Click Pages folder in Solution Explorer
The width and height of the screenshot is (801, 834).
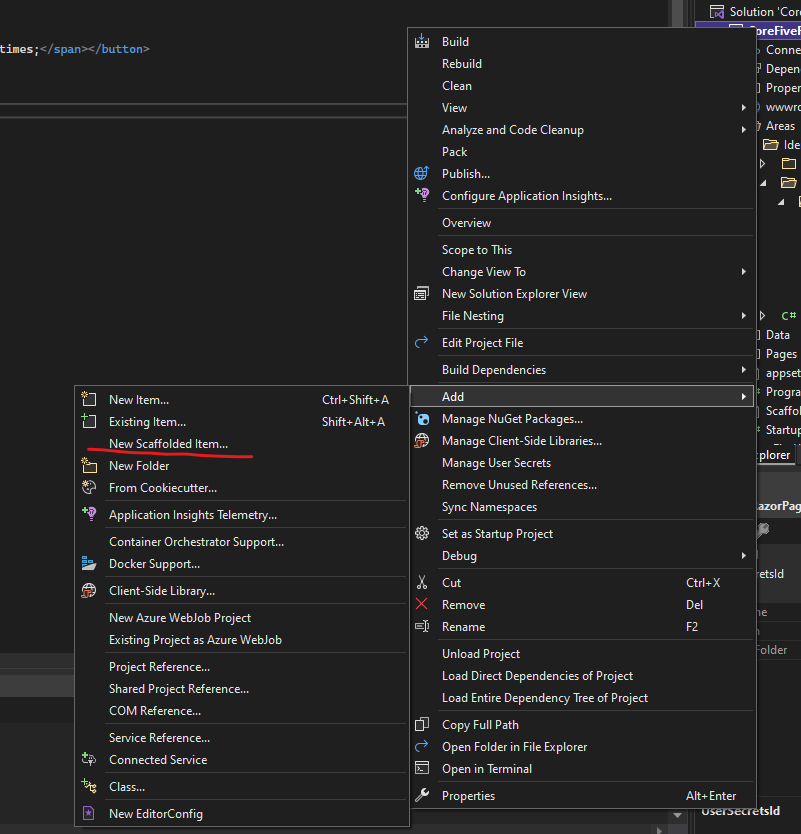[x=780, y=354]
